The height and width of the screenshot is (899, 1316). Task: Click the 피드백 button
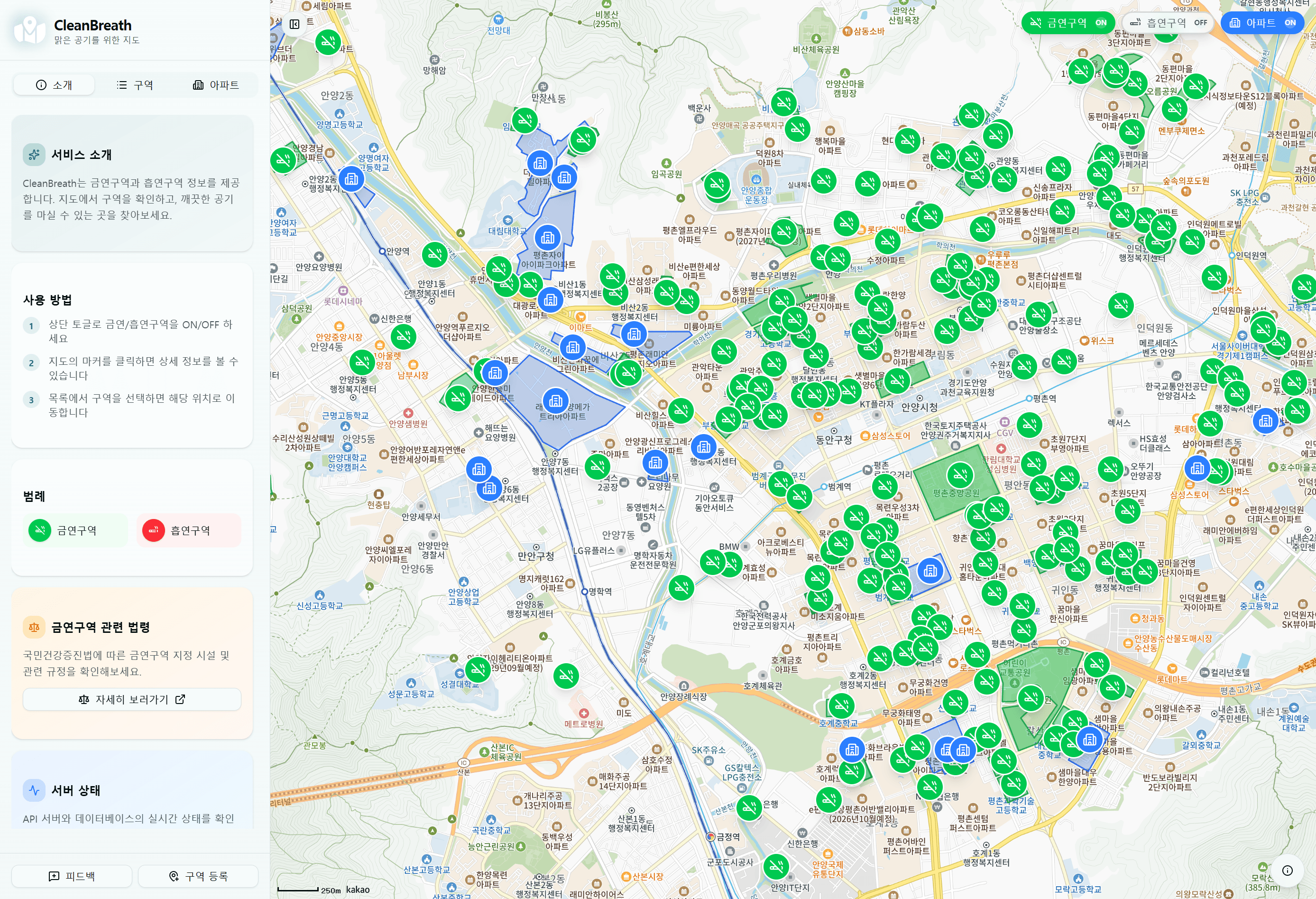[72, 876]
